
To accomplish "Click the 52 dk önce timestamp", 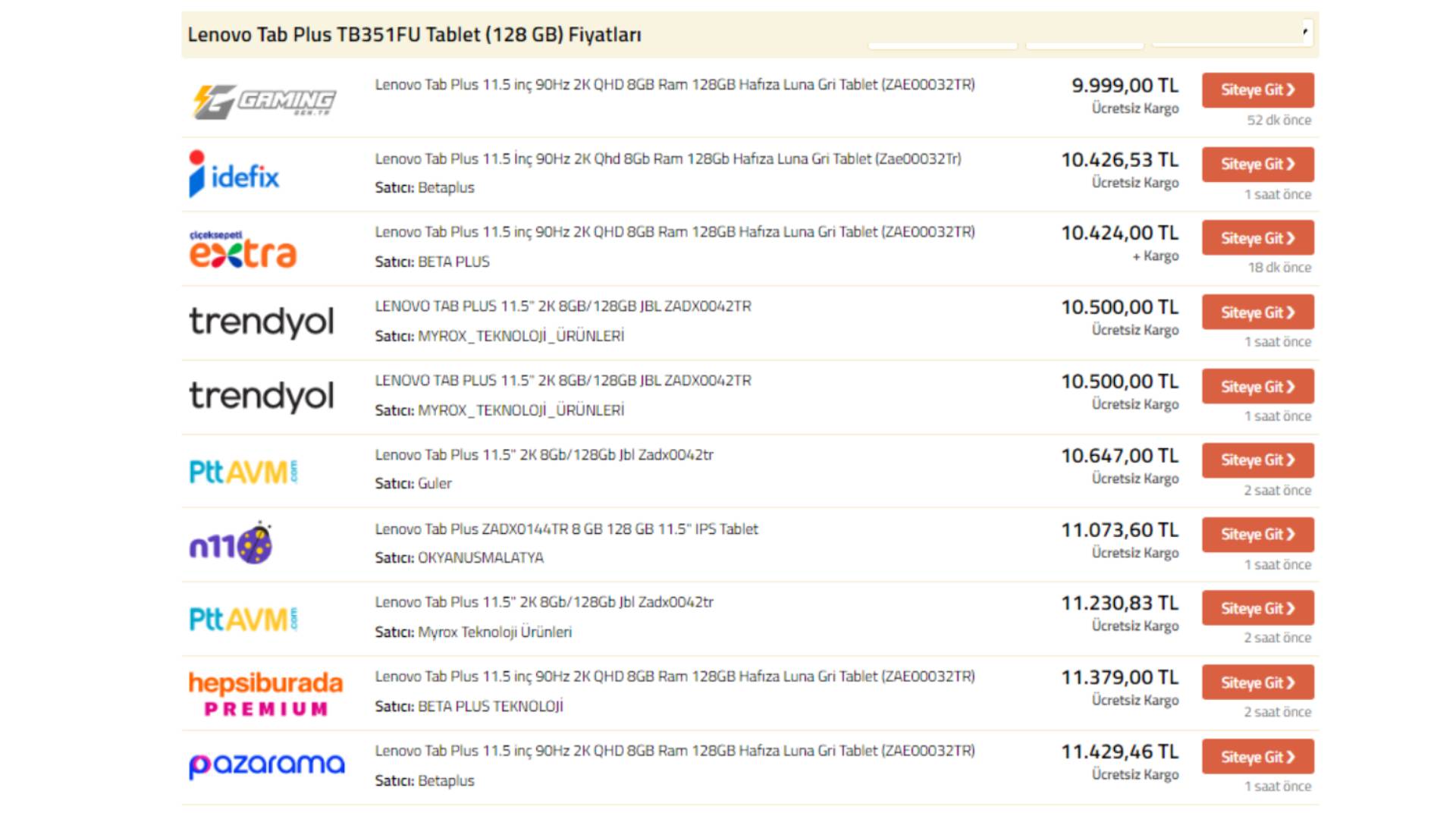I will click(1279, 120).
